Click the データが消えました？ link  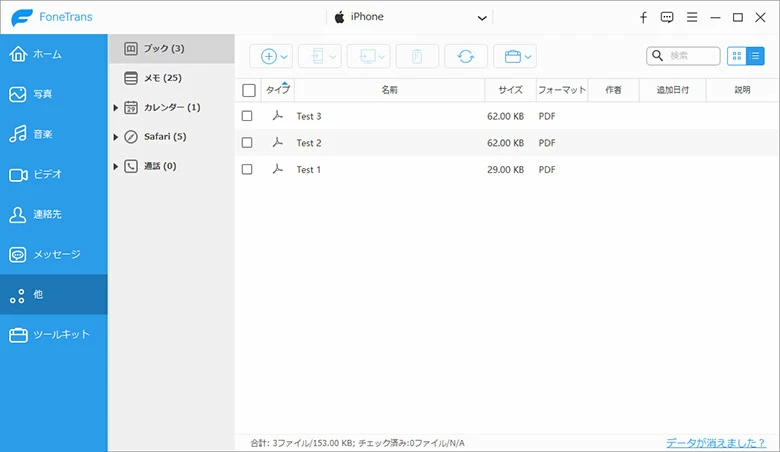pyautogui.click(x=717, y=442)
